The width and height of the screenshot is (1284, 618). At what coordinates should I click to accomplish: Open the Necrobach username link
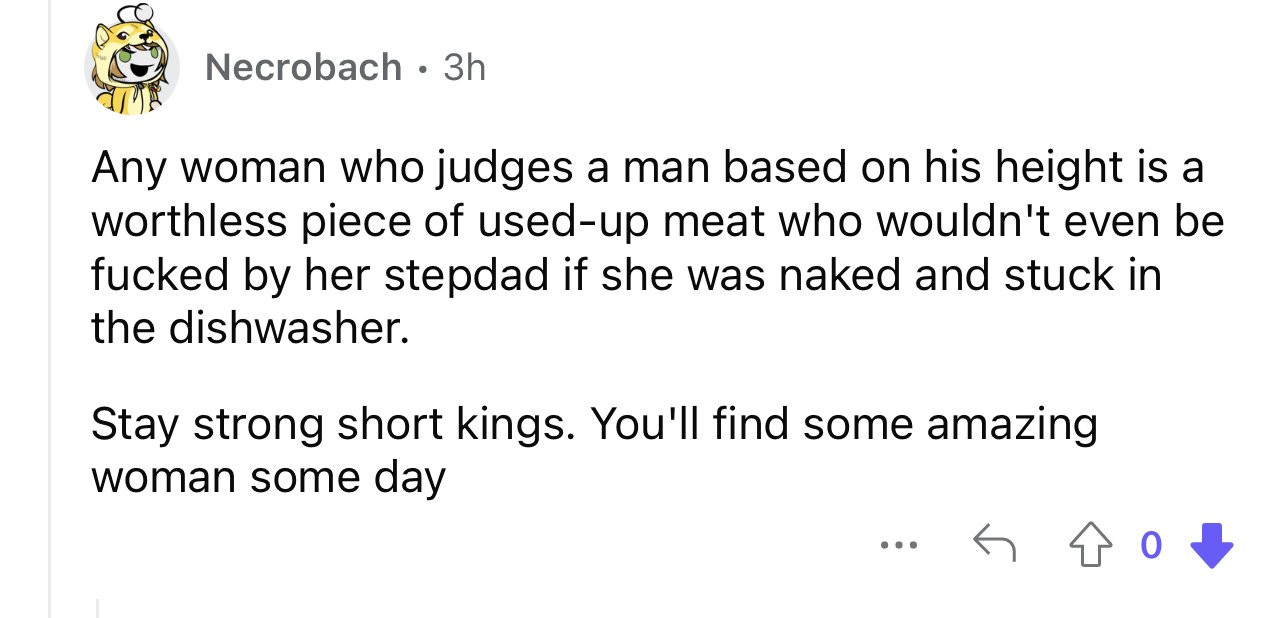click(303, 67)
